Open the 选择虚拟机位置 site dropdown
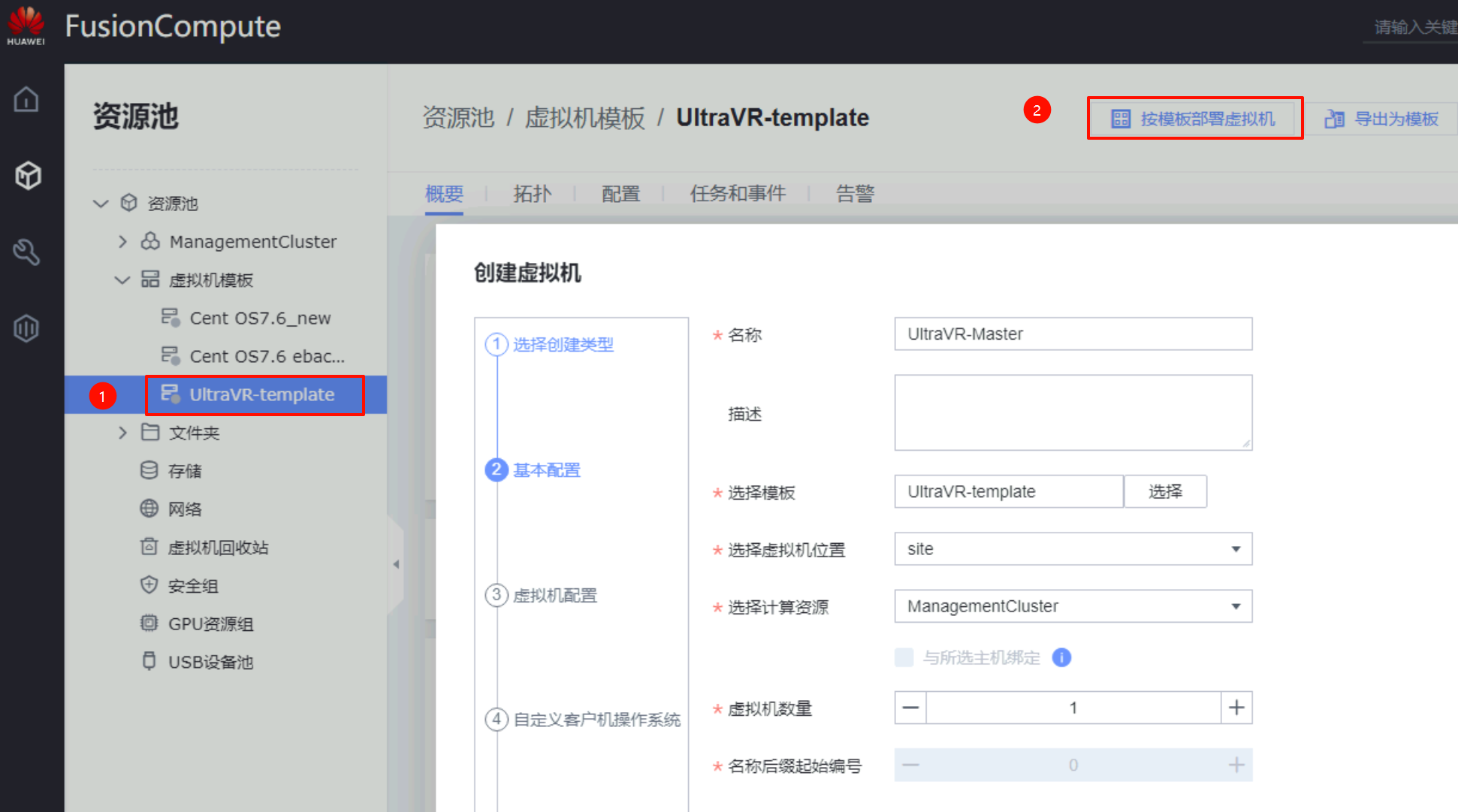This screenshot has height=812, width=1458. tap(1073, 549)
